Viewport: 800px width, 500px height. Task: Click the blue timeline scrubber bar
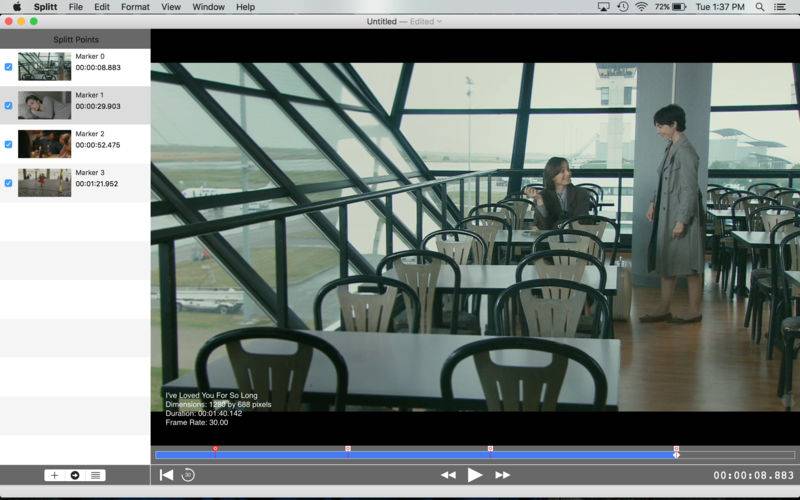[x=415, y=455]
